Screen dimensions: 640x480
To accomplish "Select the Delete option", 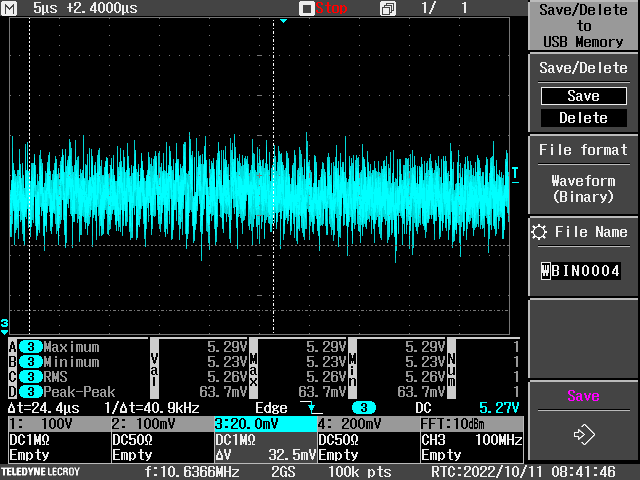I will click(583, 118).
